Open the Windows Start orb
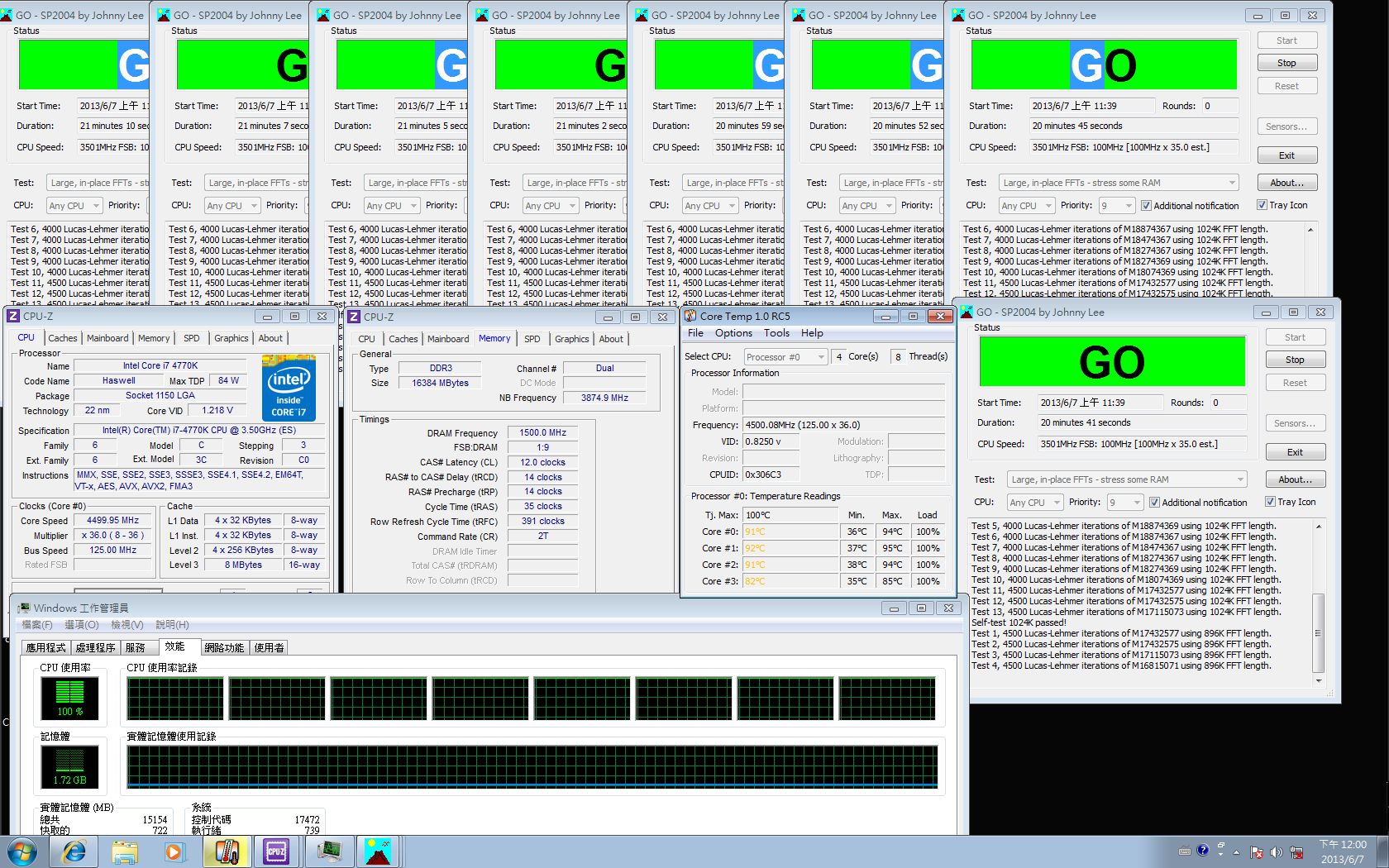The height and width of the screenshot is (868, 1389). (x=21, y=851)
